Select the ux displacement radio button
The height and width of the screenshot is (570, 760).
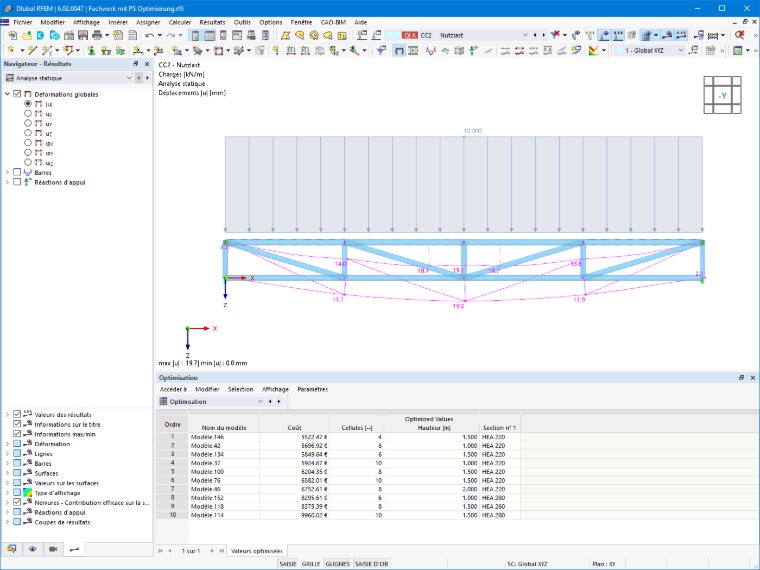[x=28, y=113]
